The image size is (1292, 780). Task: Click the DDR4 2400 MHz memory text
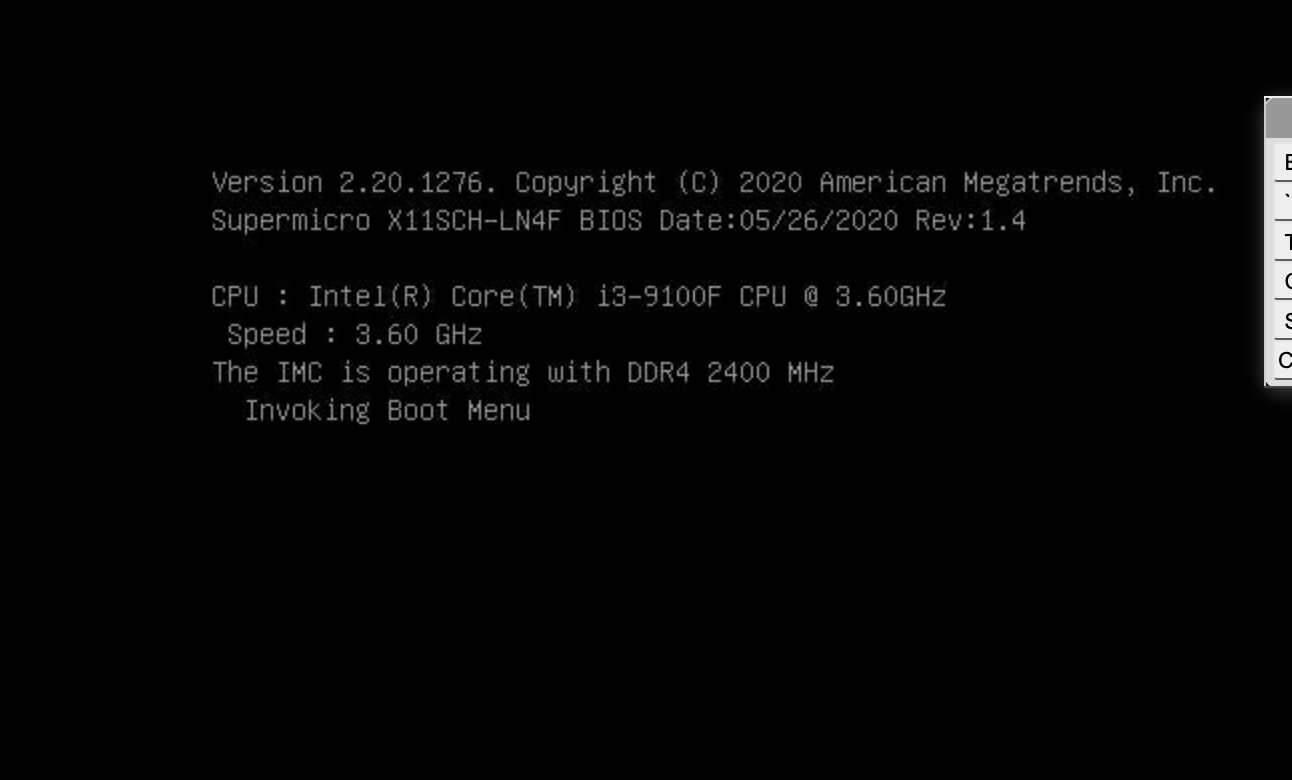[x=731, y=372]
